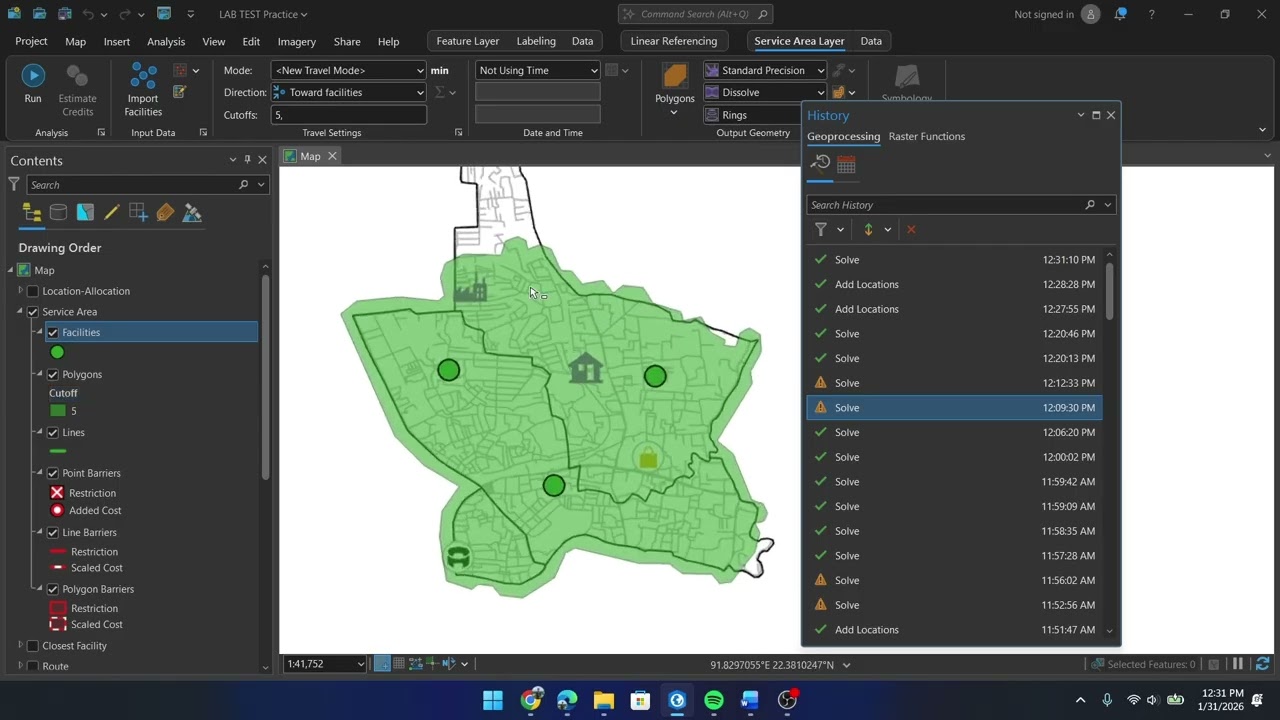
Task: Select warning Solve entry at 12:12:33 PM
Action: click(x=955, y=383)
